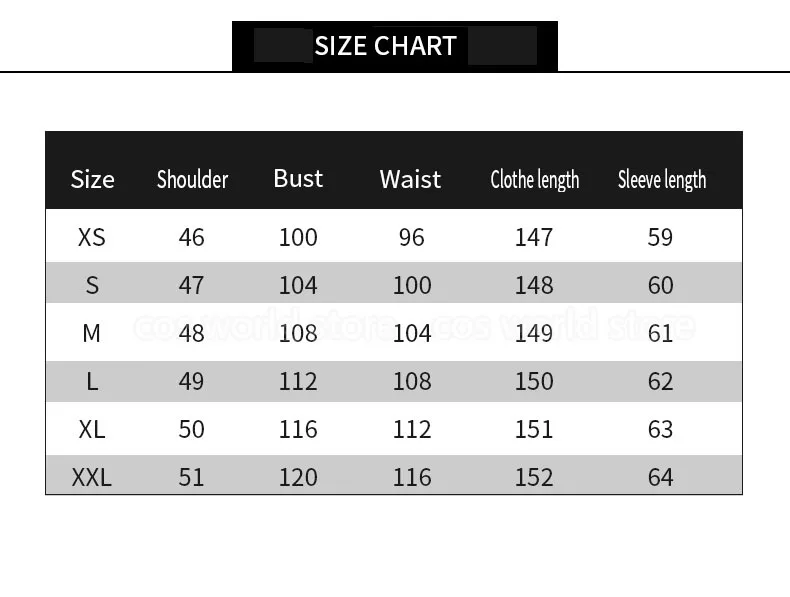Click the XL size row label
This screenshot has height=597, width=790.
(x=91, y=429)
